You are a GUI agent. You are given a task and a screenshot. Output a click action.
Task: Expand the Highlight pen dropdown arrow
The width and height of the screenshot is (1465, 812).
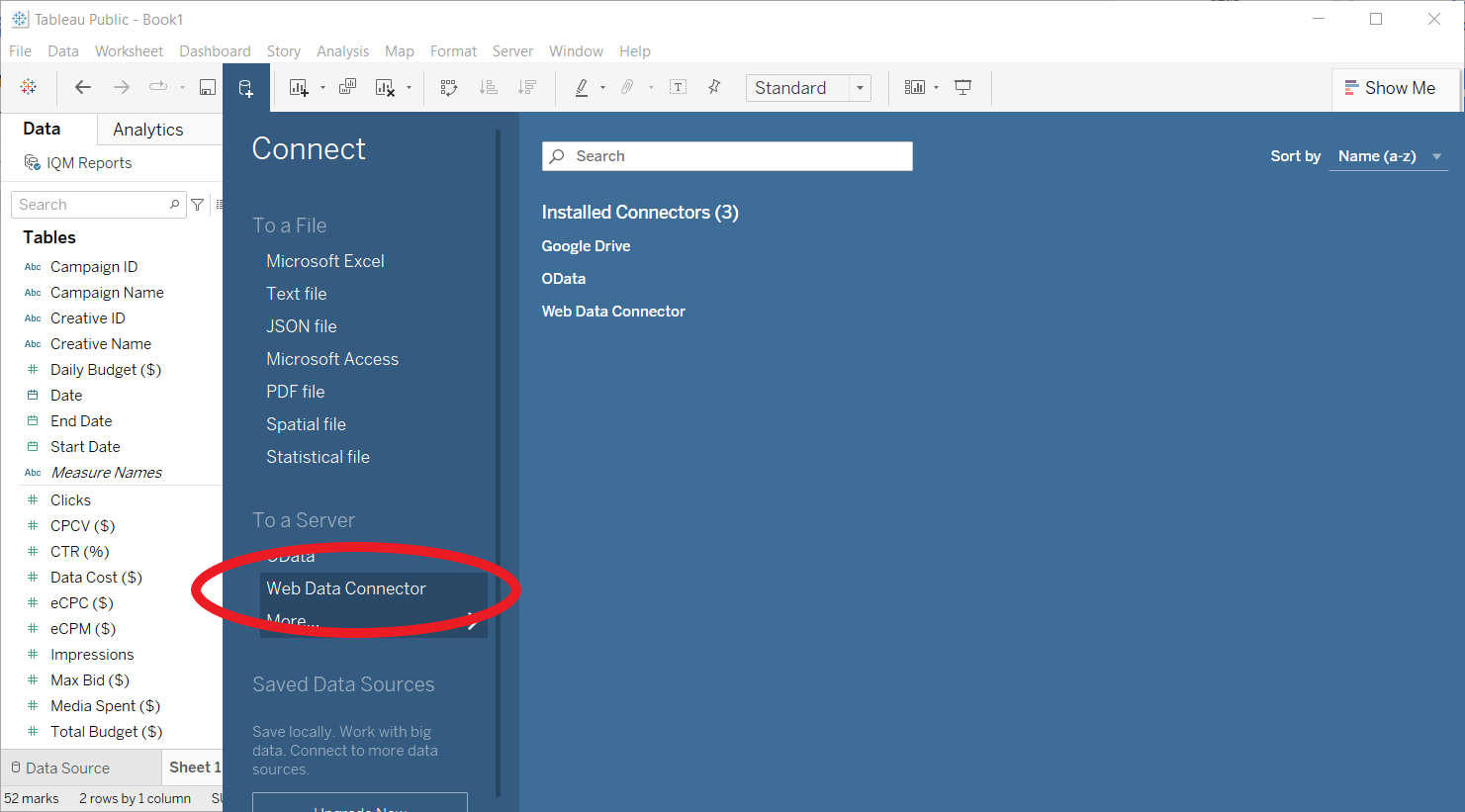point(602,88)
